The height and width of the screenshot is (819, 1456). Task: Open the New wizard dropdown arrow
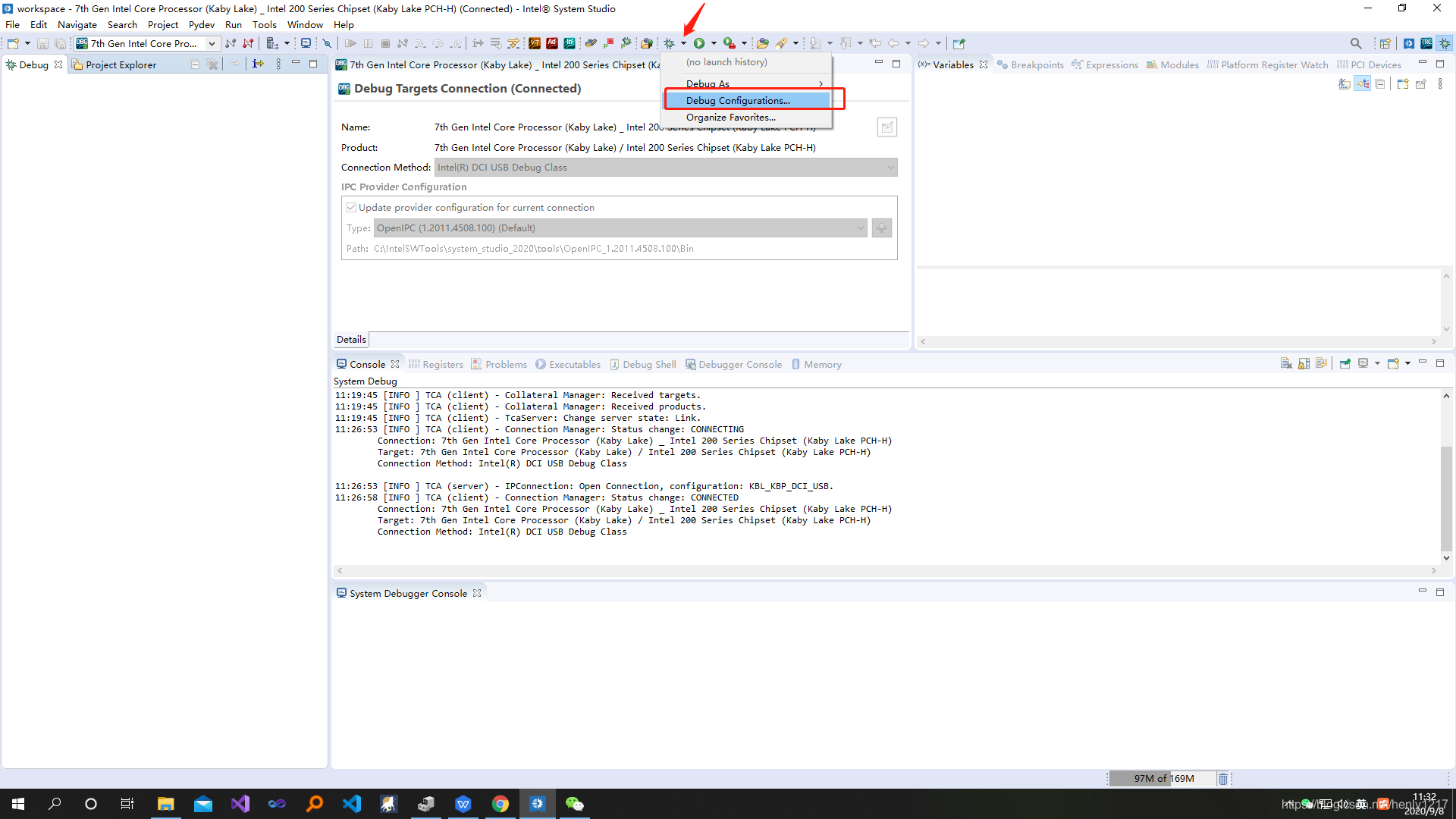click(x=27, y=43)
